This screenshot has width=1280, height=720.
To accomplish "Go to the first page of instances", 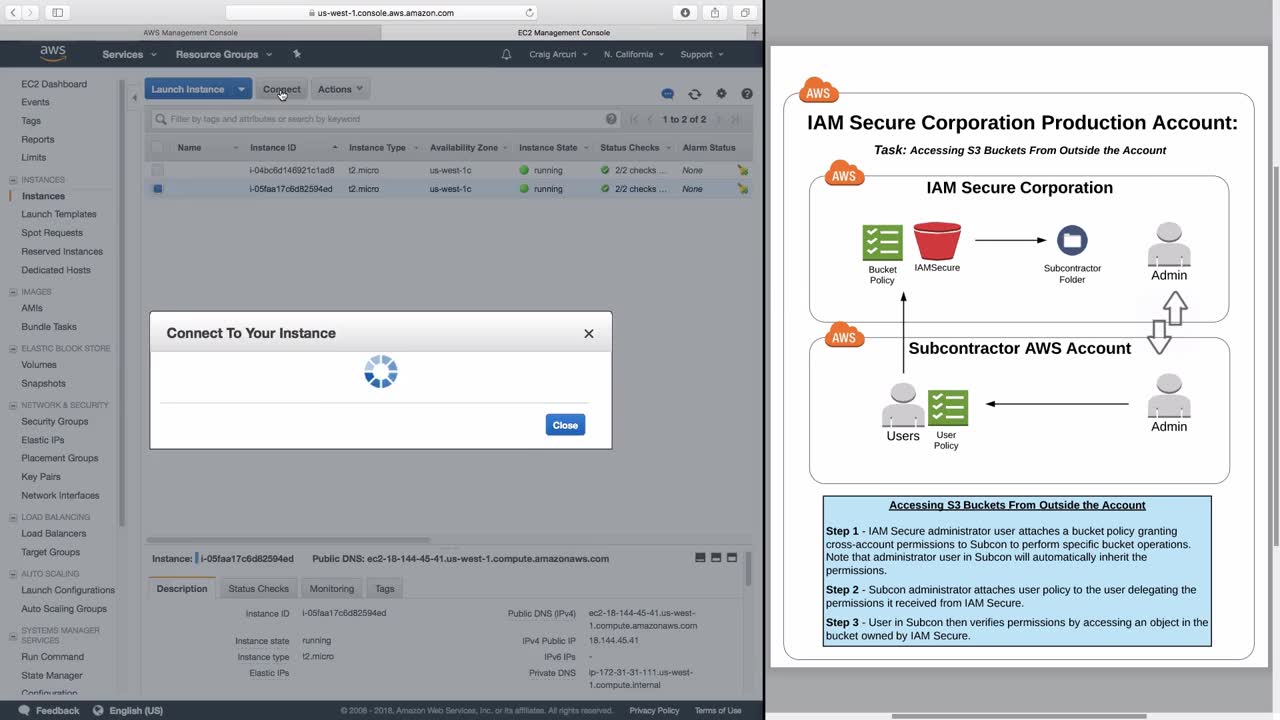I will coord(634,119).
